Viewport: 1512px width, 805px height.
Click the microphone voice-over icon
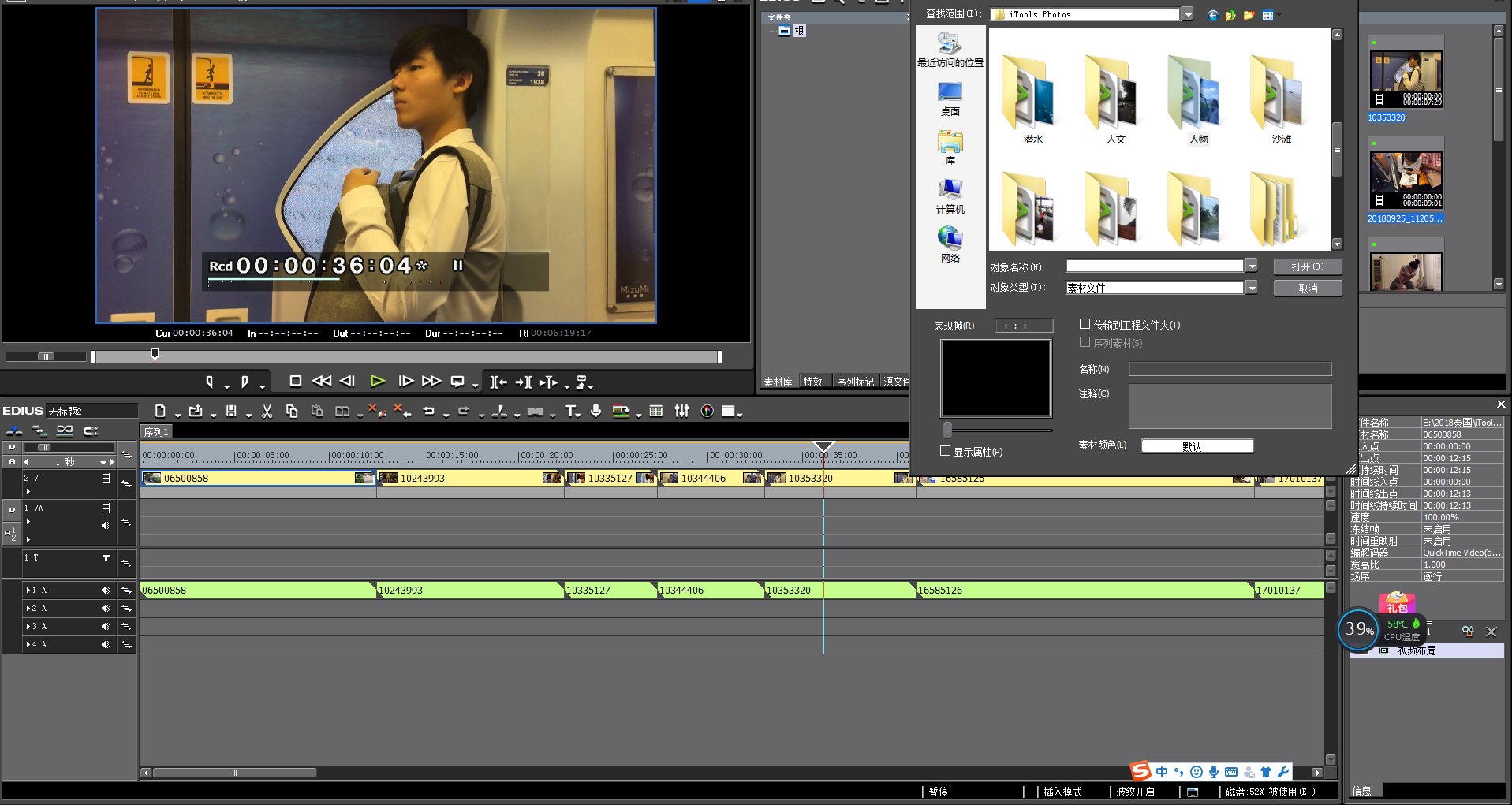pyautogui.click(x=595, y=411)
